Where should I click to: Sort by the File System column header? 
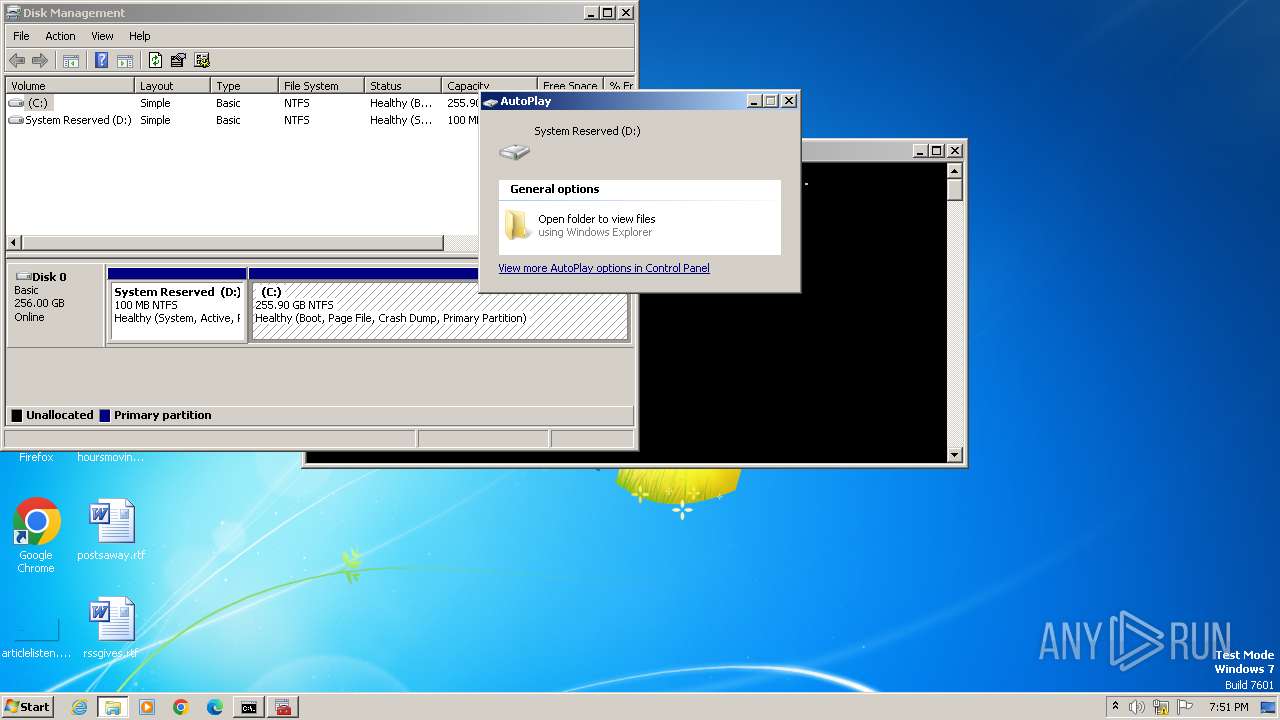[x=320, y=86]
